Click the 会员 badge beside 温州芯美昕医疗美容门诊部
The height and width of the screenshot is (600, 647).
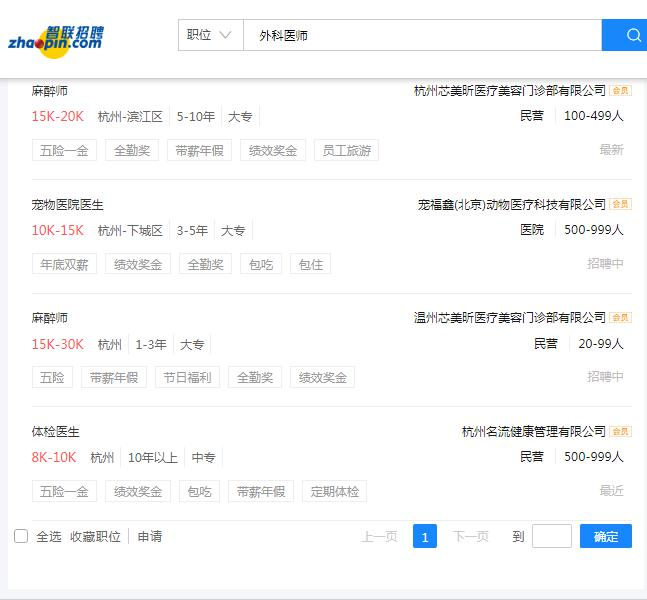coord(621,318)
